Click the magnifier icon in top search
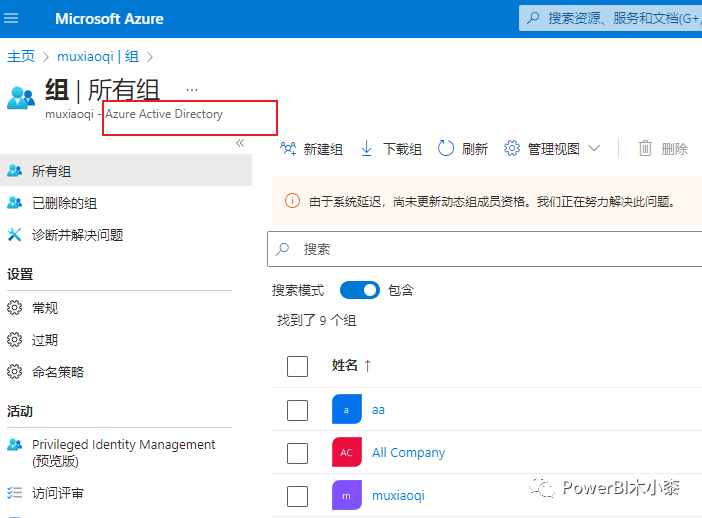The height and width of the screenshot is (518, 702). (x=533, y=18)
